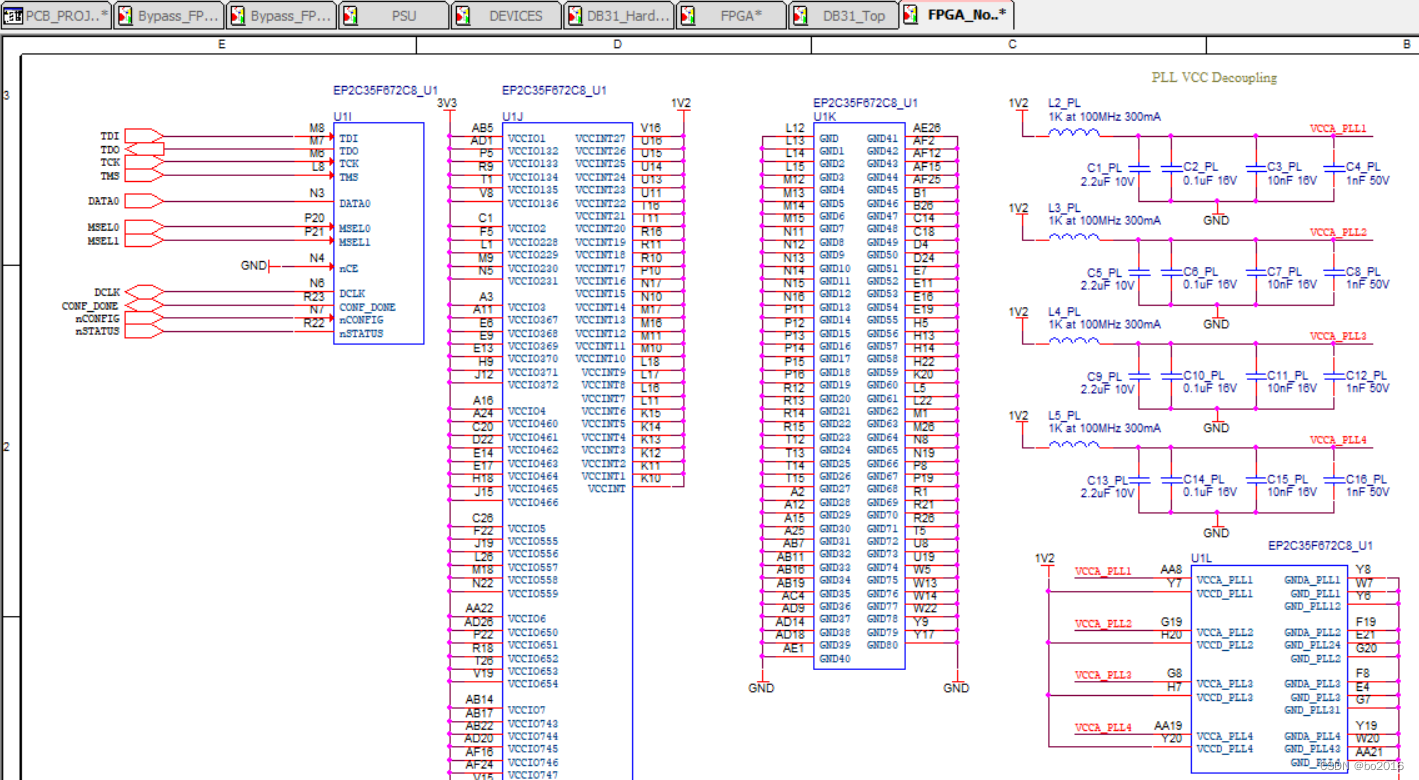This screenshot has height=780, width=1419.
Task: Click the document icon on the PSU tab
Action: pyautogui.click(x=349, y=15)
